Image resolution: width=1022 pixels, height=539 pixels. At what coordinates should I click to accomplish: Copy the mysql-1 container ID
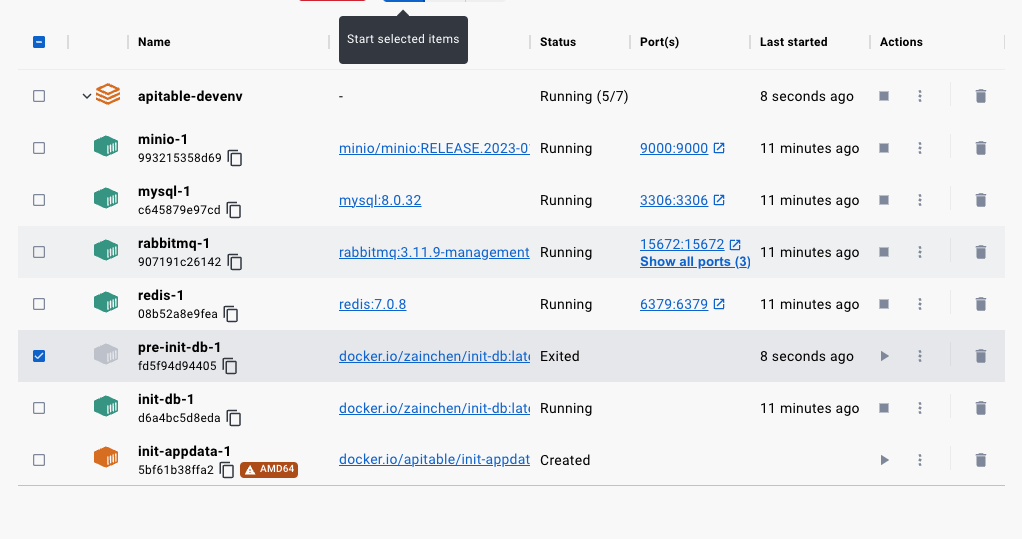click(233, 211)
